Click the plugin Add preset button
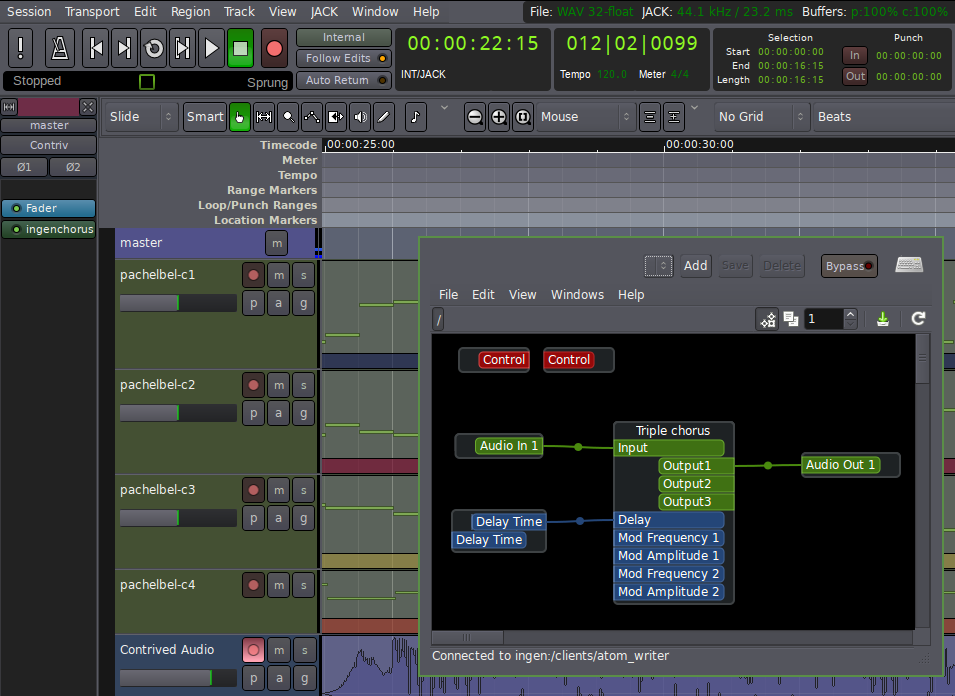 (x=696, y=265)
